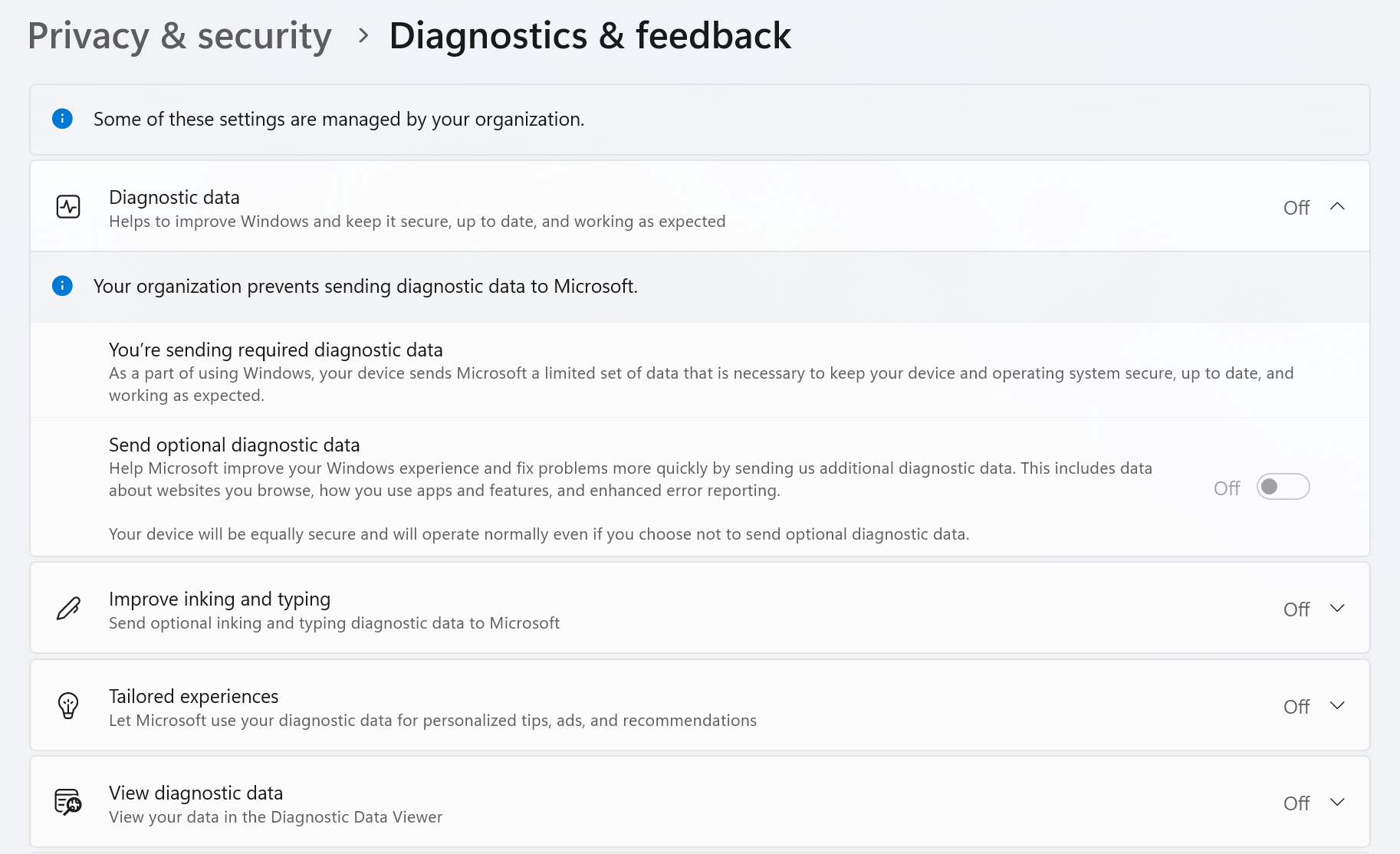The image size is (1400, 854).
Task: Click Off status on Diagnostic data header
Action: point(1296,208)
